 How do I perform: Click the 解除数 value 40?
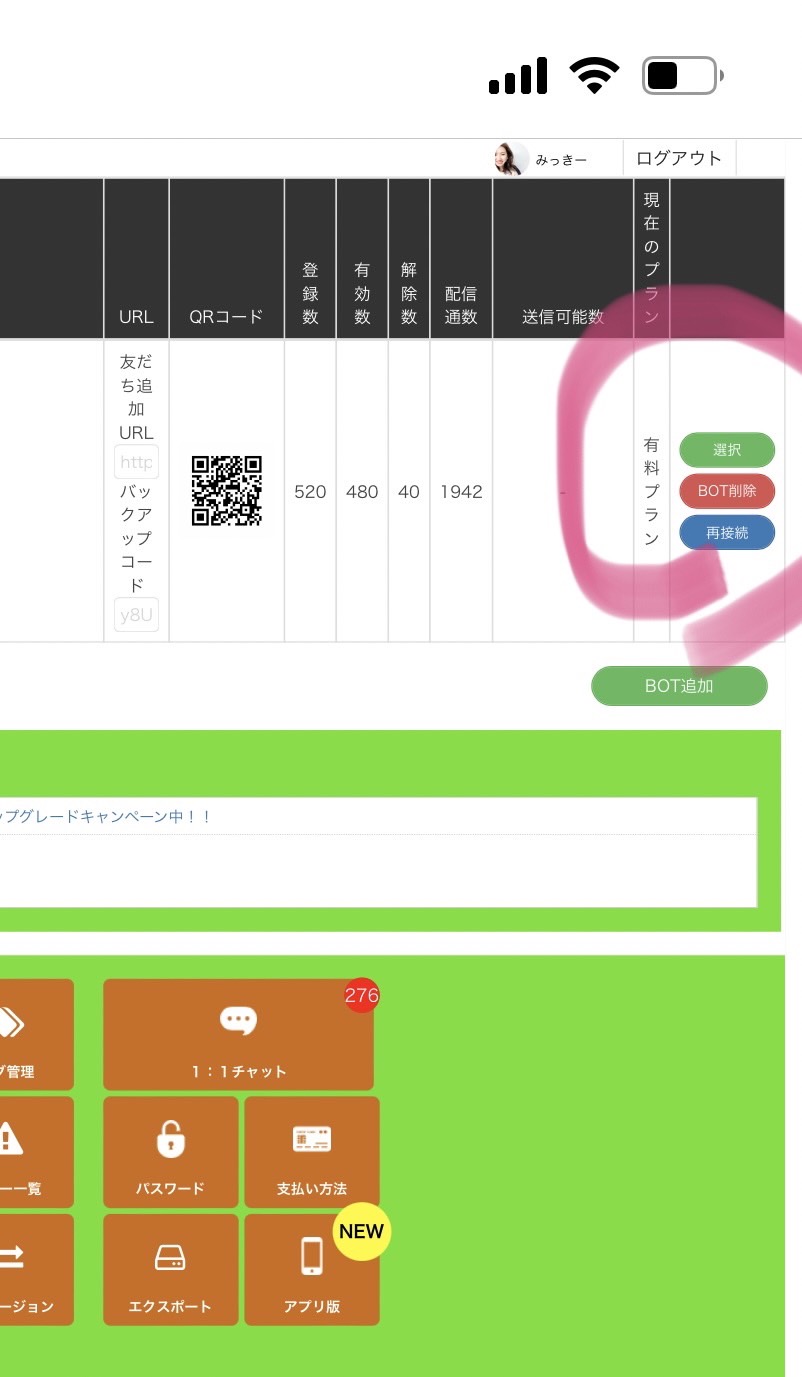pyautogui.click(x=409, y=492)
